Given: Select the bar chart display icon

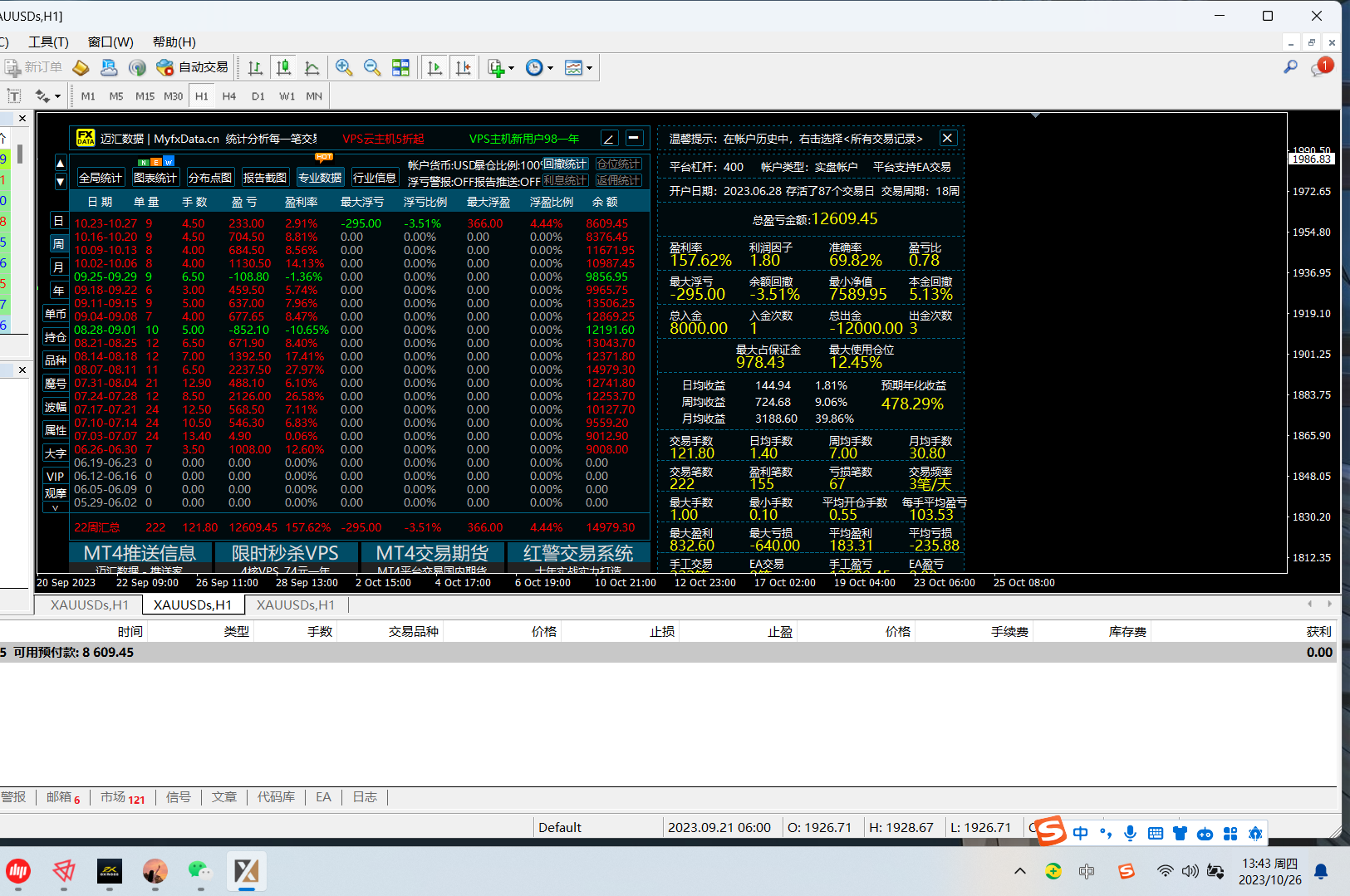Looking at the screenshot, I should (255, 68).
